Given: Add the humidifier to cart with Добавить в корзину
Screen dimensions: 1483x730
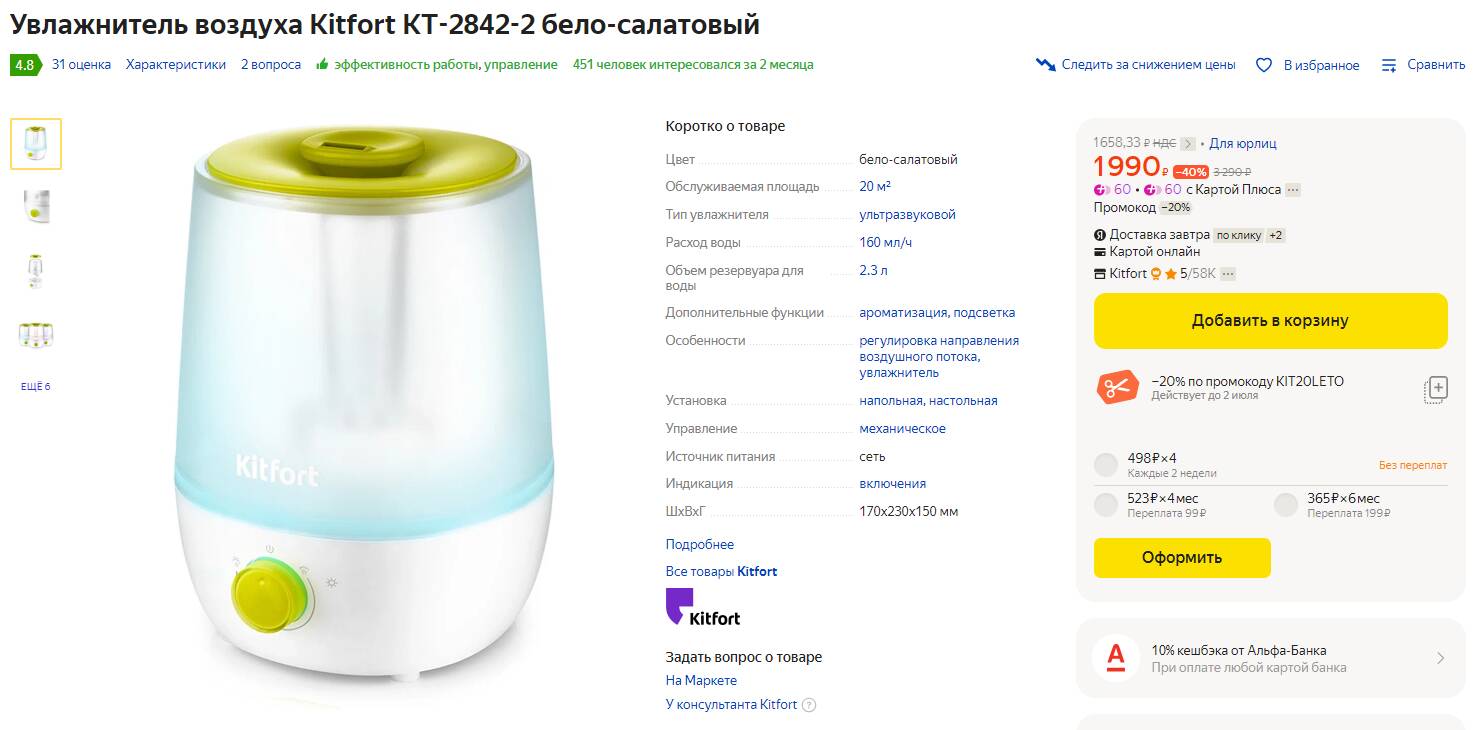Looking at the screenshot, I should [x=1270, y=321].
